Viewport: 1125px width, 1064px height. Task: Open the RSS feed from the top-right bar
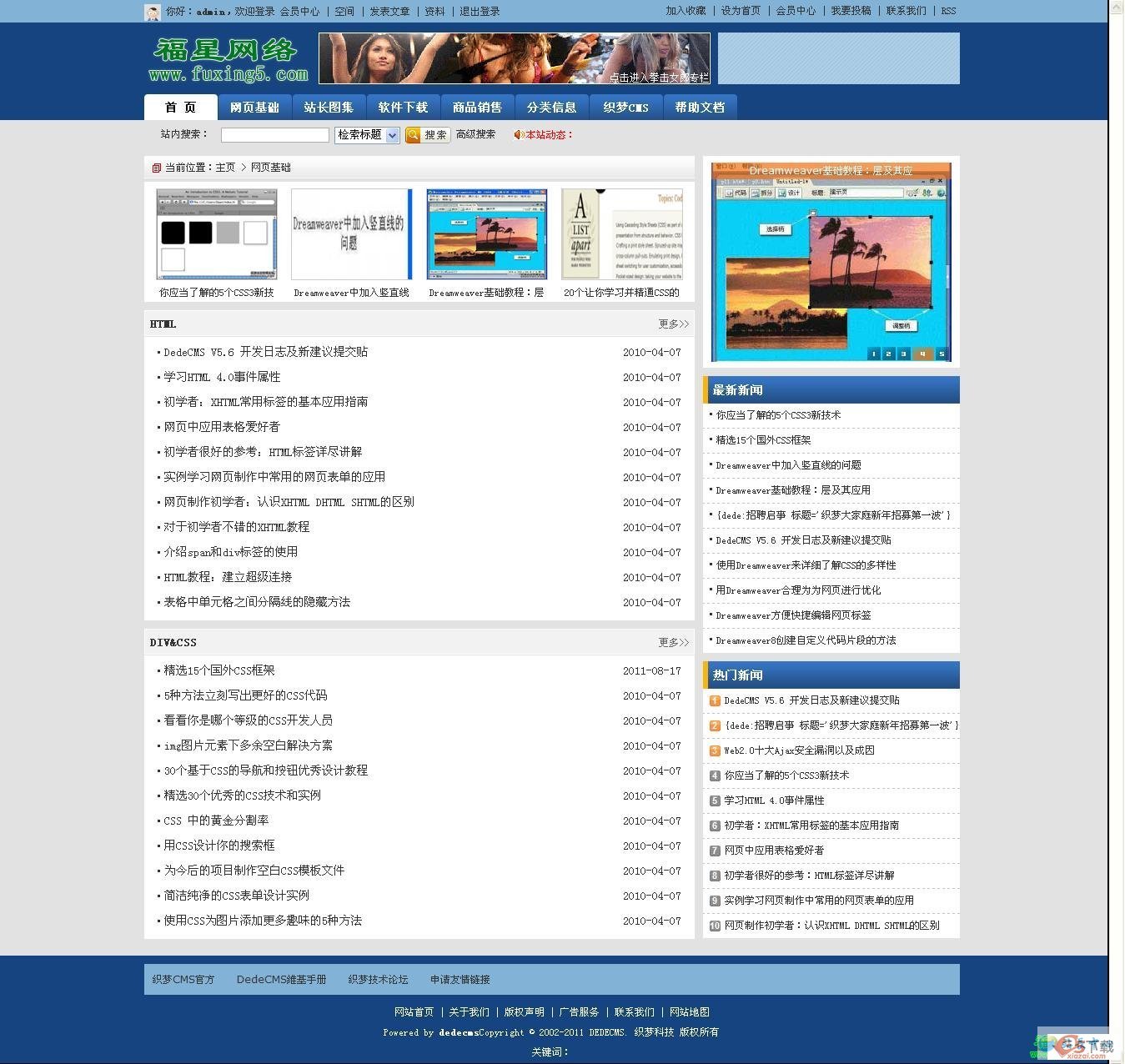click(x=948, y=11)
